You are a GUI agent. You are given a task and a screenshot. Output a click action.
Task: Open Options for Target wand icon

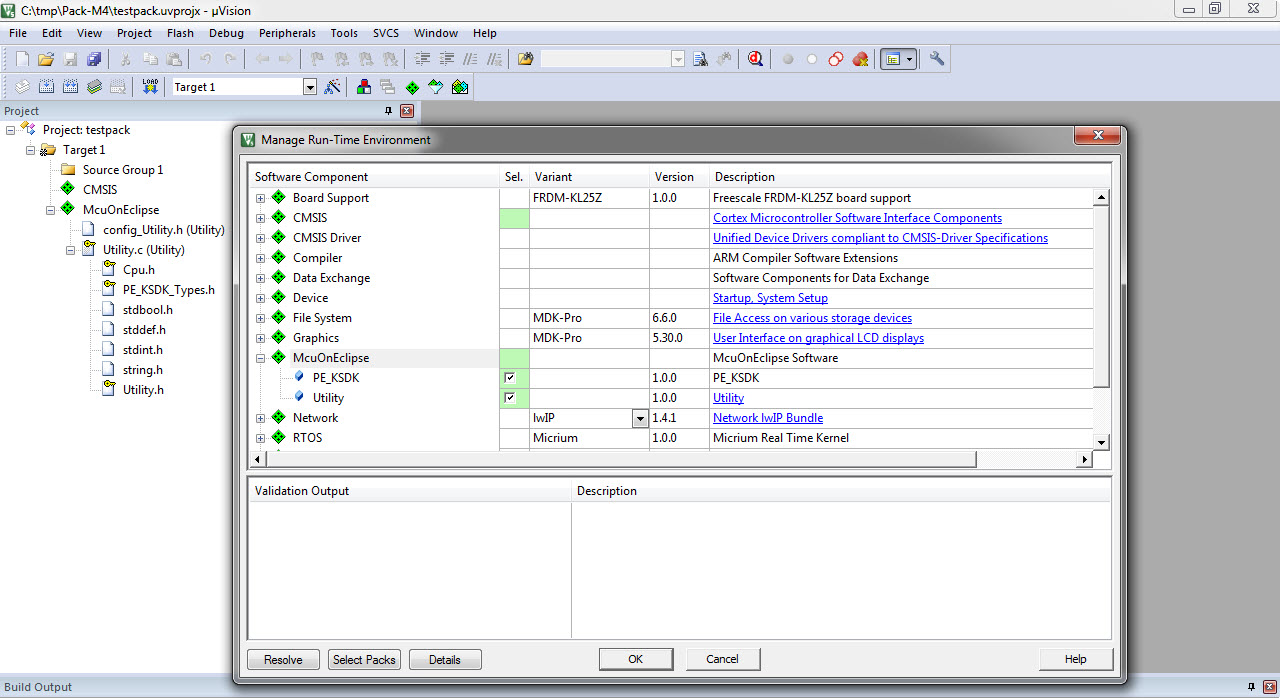click(333, 87)
